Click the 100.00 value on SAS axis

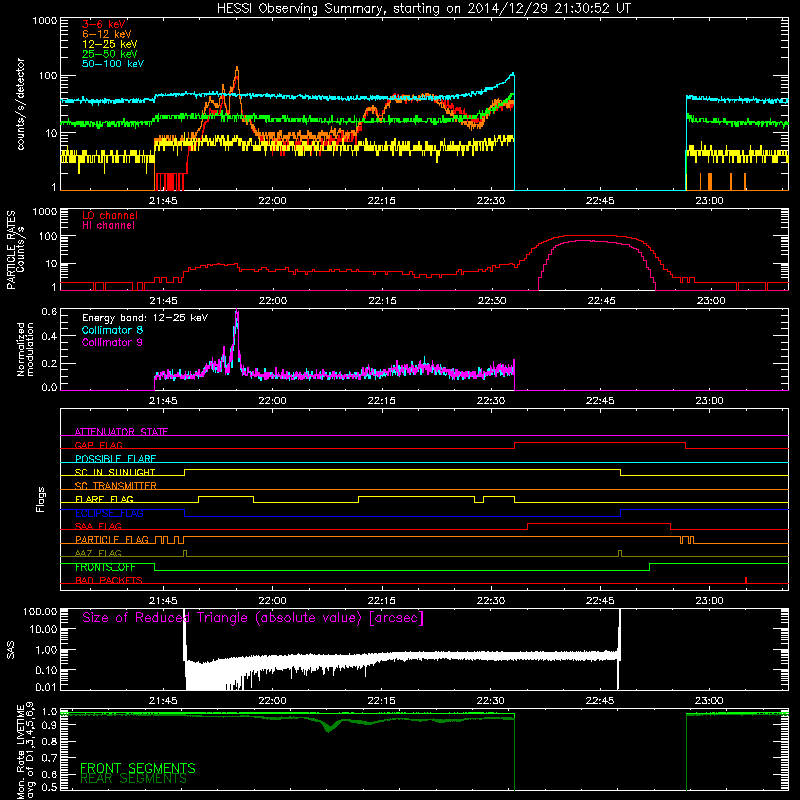(40, 612)
